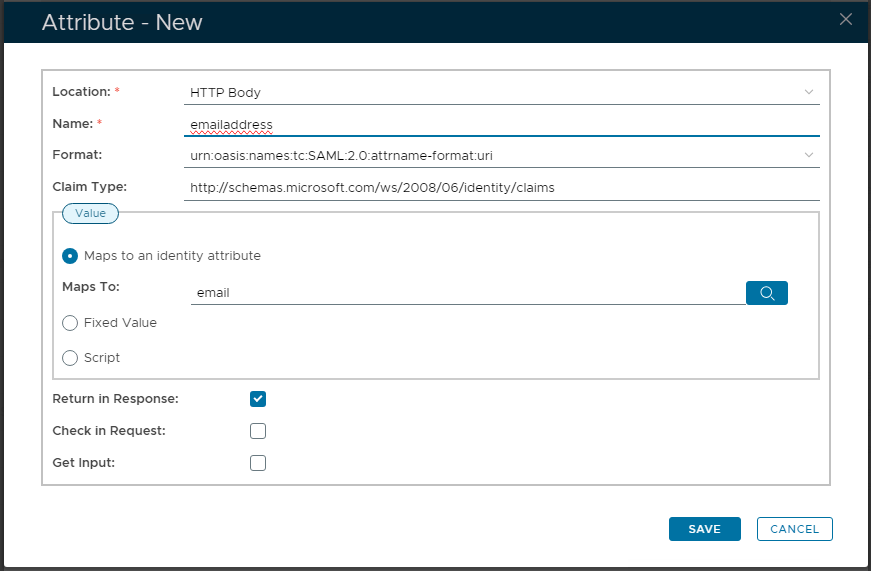
Task: Select the Fixed Value radio button
Action: point(70,323)
